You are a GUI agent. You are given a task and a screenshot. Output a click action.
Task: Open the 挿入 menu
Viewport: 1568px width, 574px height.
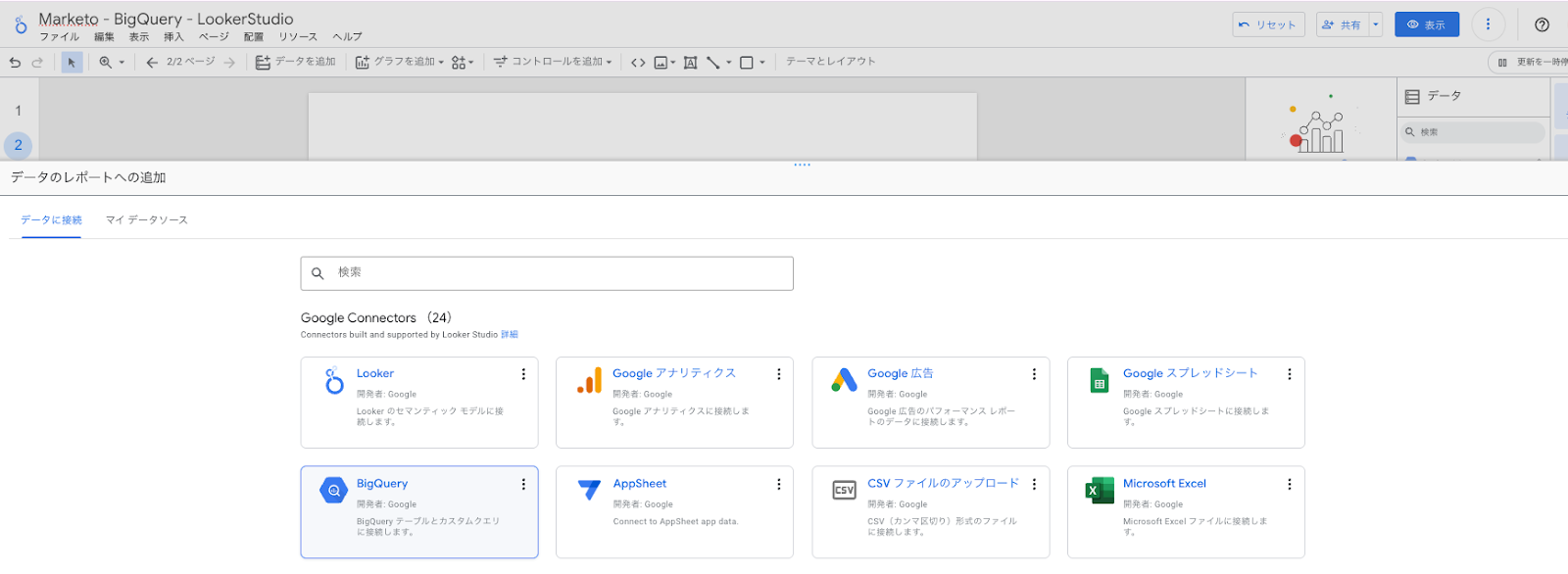[x=173, y=37]
